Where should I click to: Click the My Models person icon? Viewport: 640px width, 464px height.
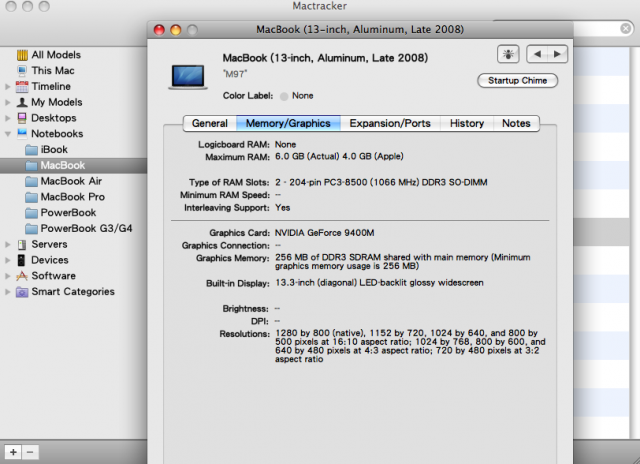[x=22, y=102]
